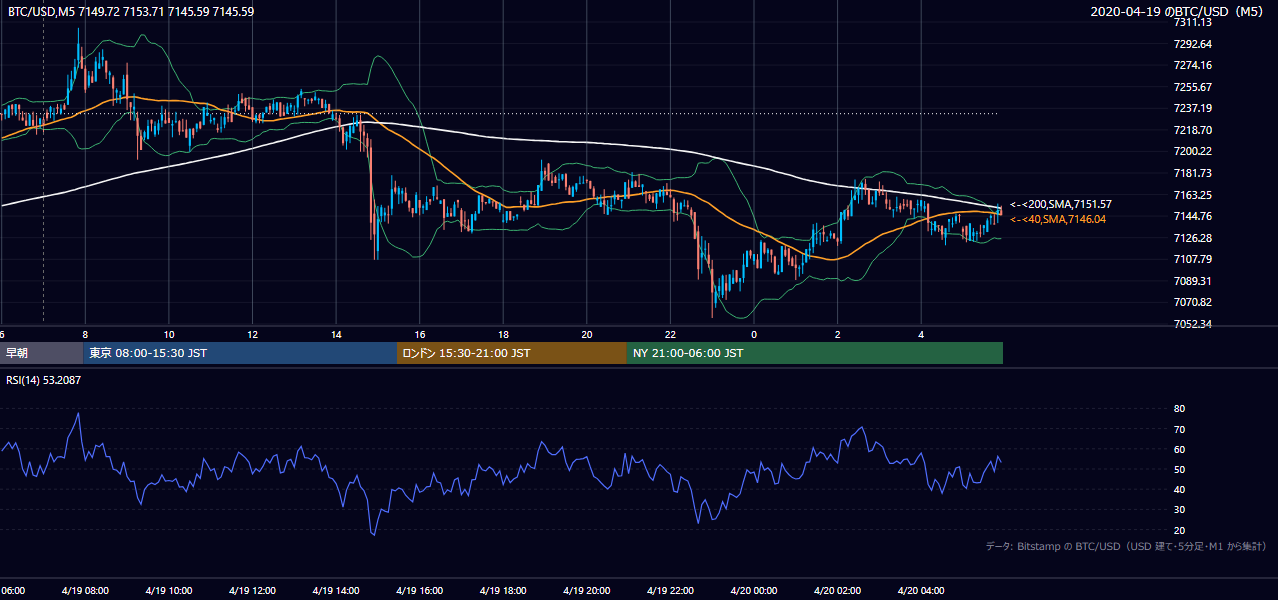Click the 200 SMA label reading 7151.57
The image size is (1278, 600).
coord(1060,204)
